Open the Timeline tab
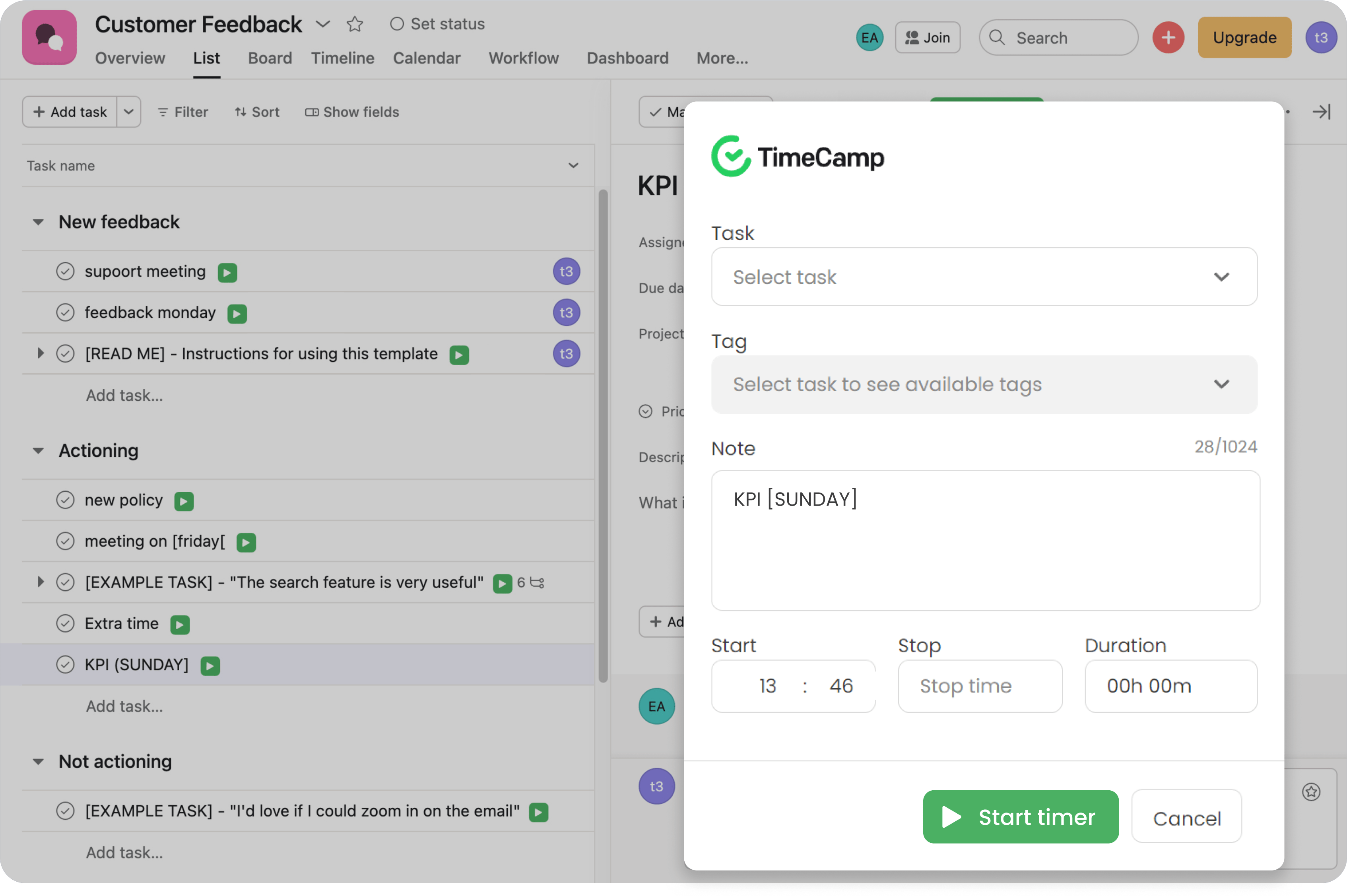Viewport: 1347px width, 896px height. click(342, 58)
